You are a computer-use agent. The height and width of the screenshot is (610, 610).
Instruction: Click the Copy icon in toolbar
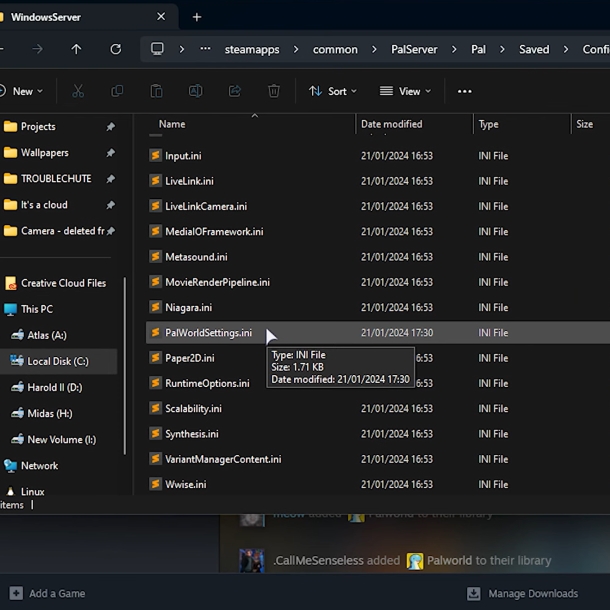pyautogui.click(x=117, y=91)
